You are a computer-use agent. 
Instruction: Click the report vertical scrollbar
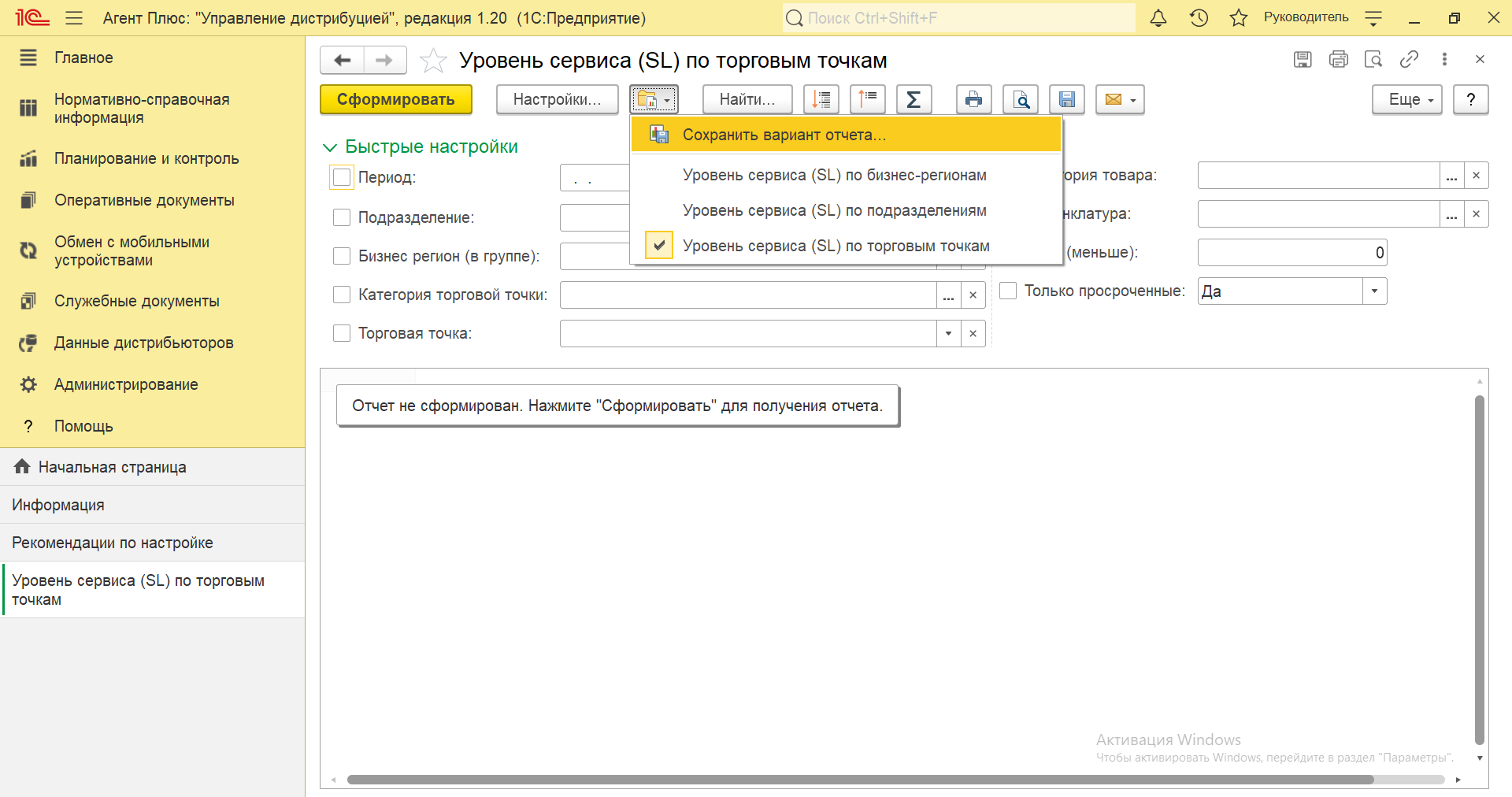[1480, 569]
